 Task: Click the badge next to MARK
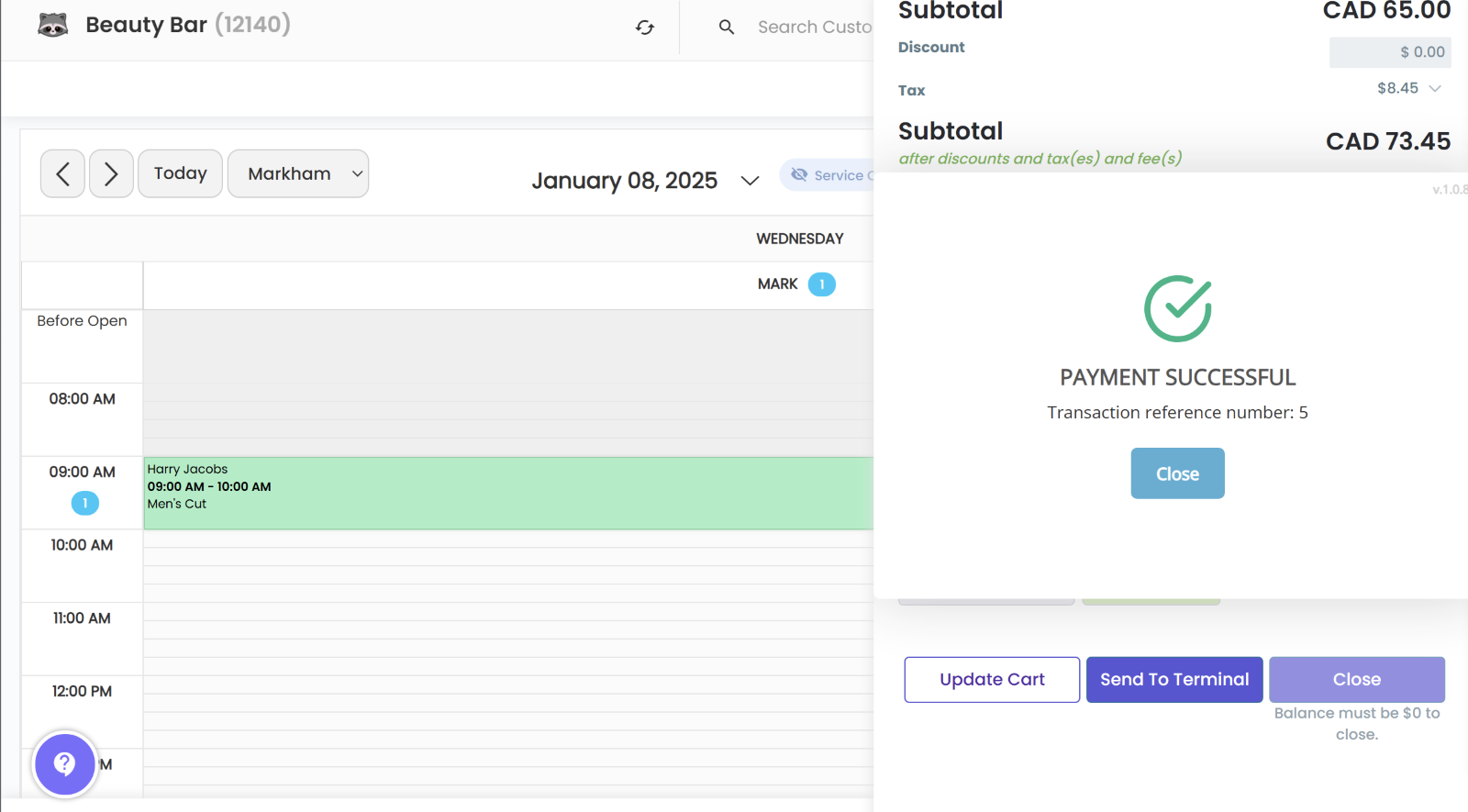pos(821,284)
